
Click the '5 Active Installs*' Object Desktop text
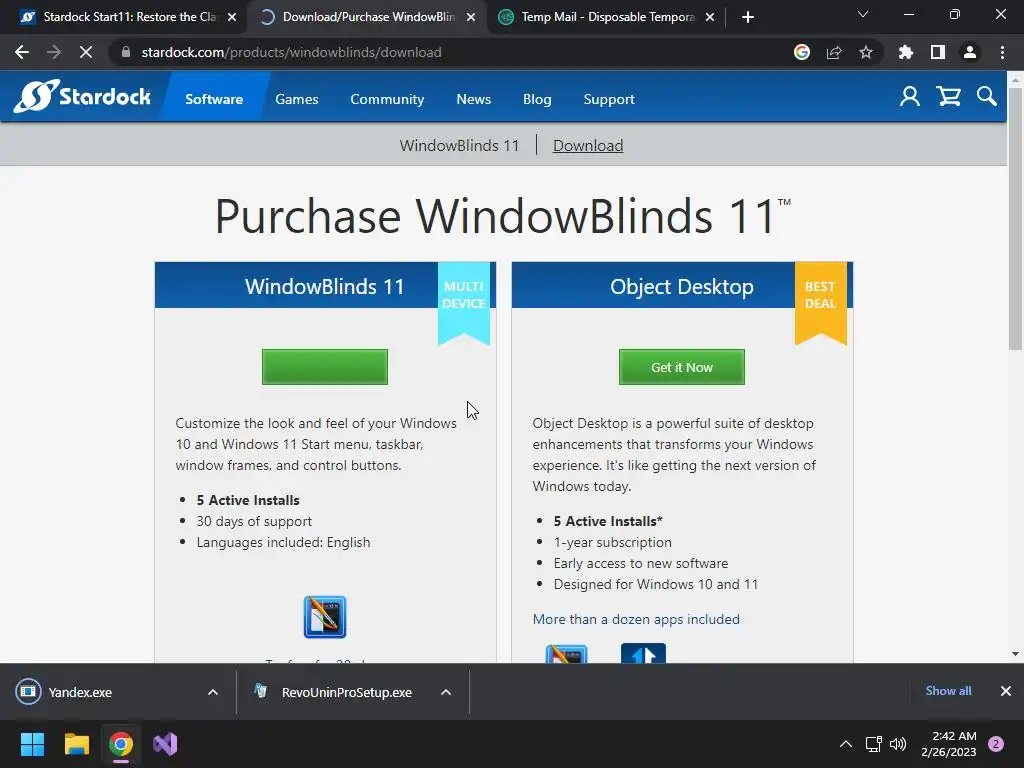[x=608, y=521]
